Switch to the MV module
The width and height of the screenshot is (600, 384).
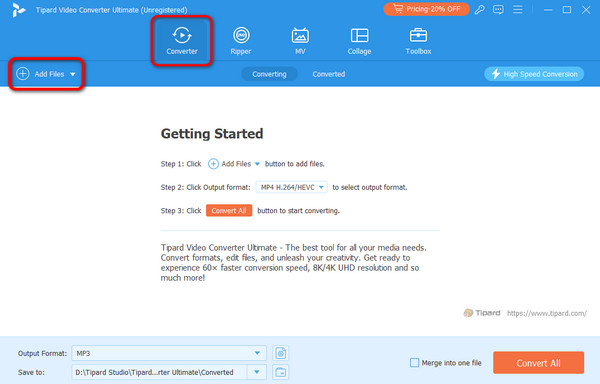tap(300, 41)
